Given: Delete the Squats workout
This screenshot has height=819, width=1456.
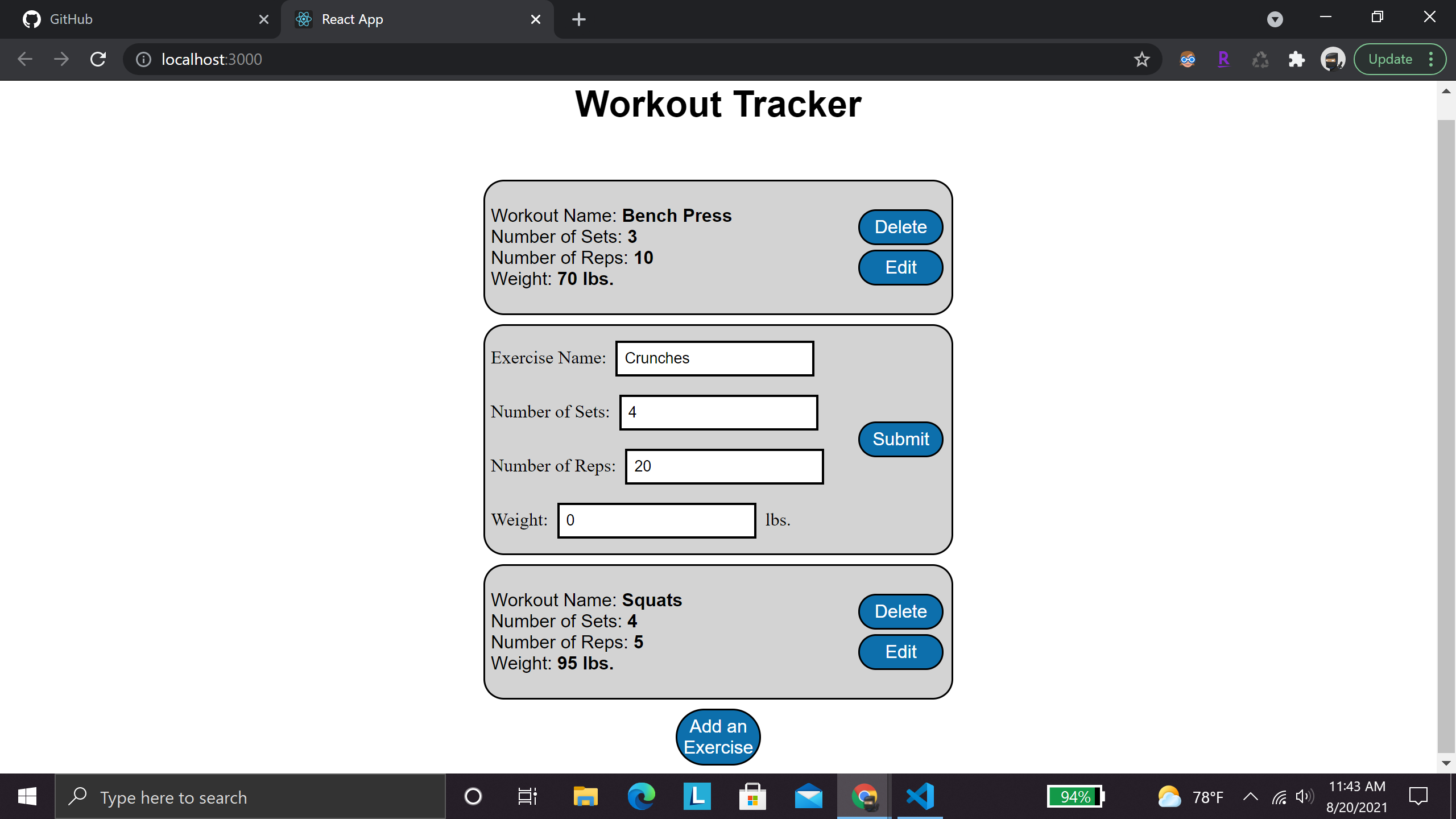Looking at the screenshot, I should [x=900, y=611].
